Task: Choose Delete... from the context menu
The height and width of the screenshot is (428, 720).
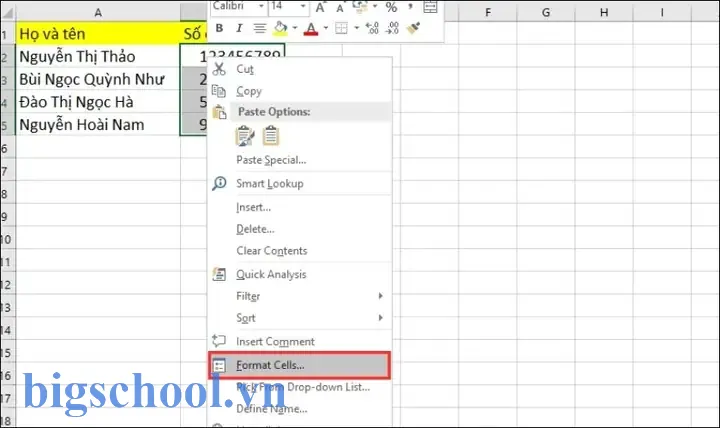Action: point(300,229)
